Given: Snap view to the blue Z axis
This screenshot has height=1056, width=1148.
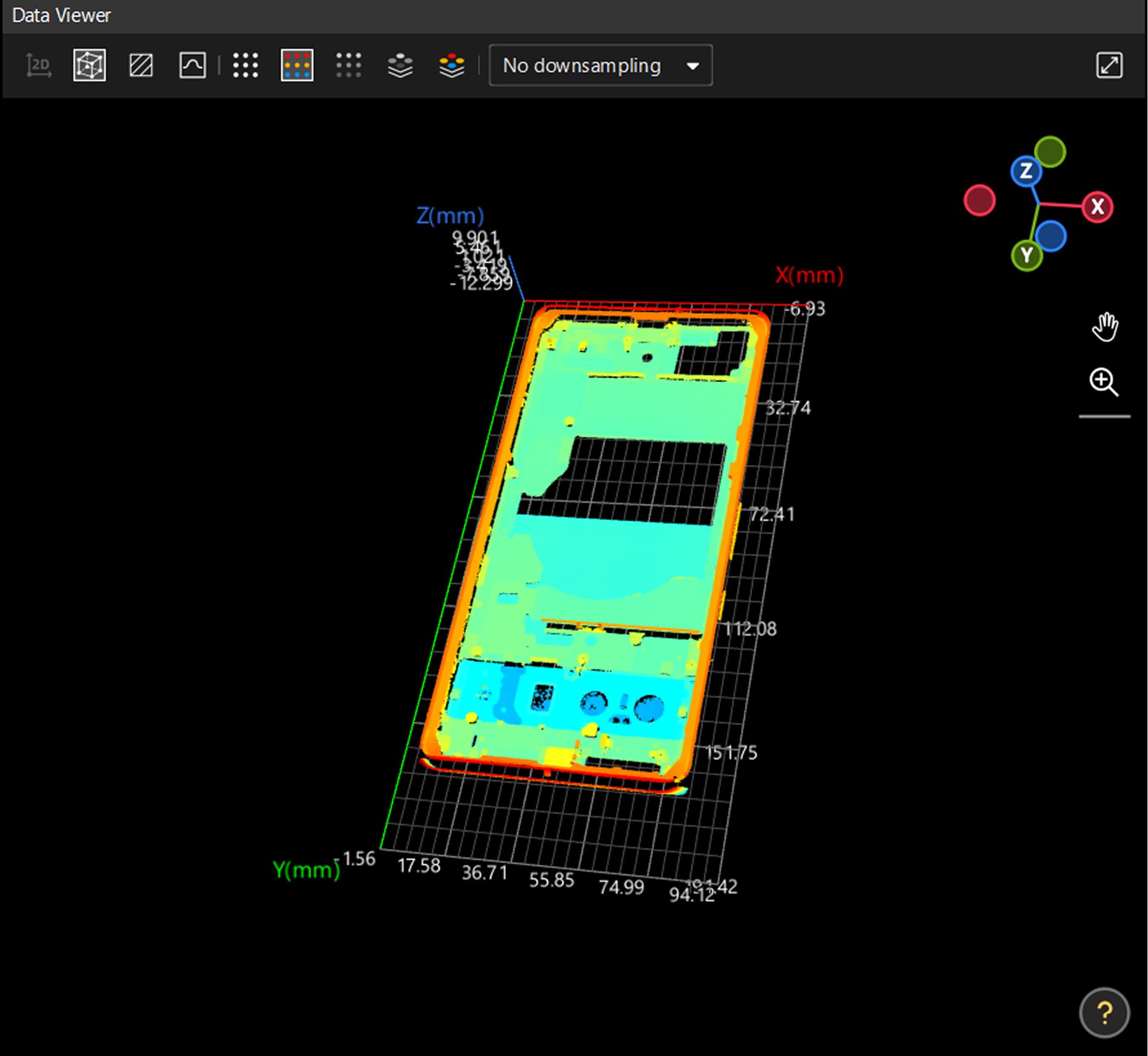Looking at the screenshot, I should pyautogui.click(x=1026, y=171).
